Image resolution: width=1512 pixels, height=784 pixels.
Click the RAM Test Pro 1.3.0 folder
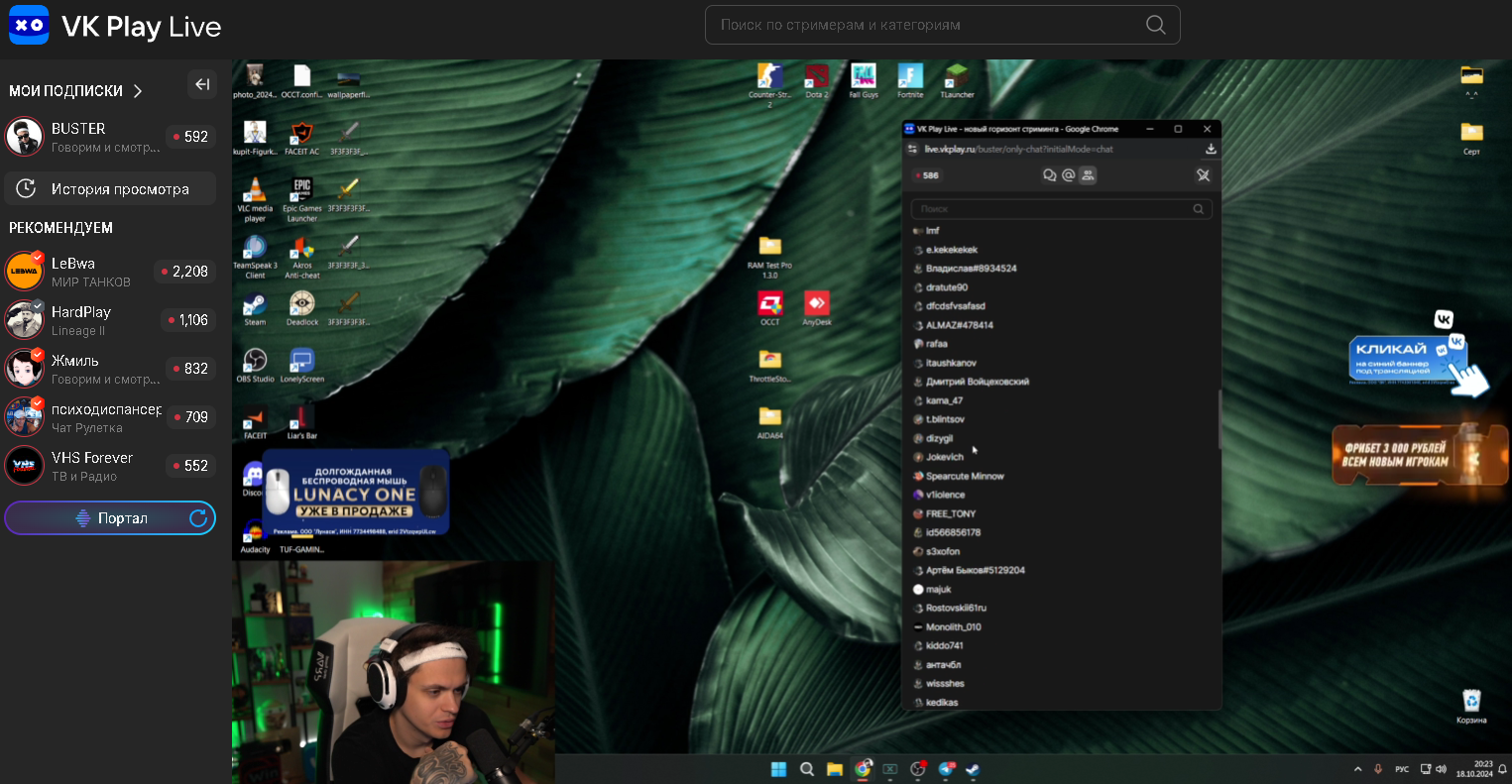point(769,258)
